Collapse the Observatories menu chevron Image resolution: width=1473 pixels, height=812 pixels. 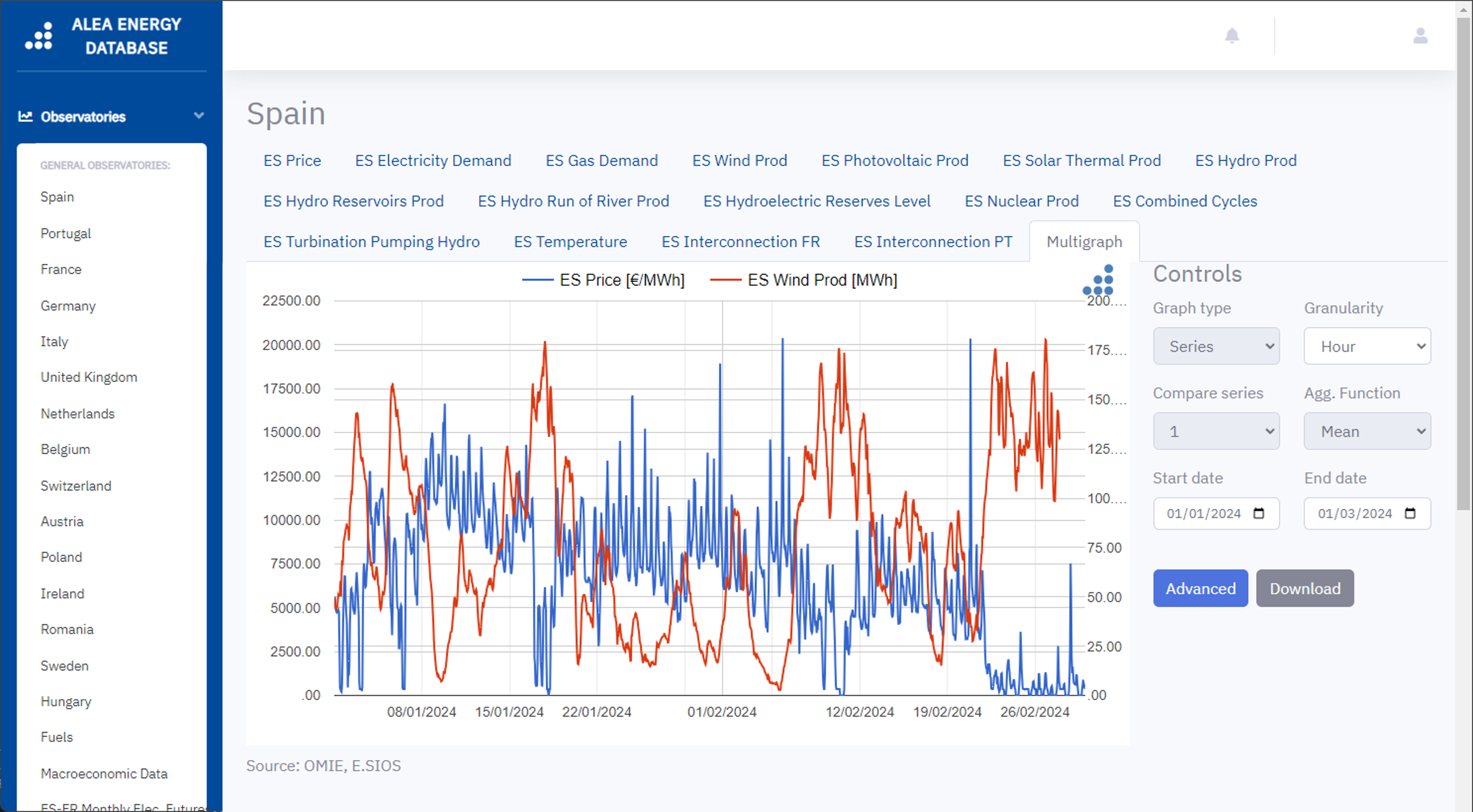click(199, 116)
